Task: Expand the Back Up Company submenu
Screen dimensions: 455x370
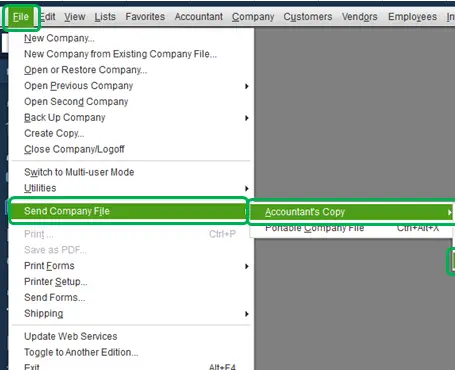Action: [x=131, y=118]
